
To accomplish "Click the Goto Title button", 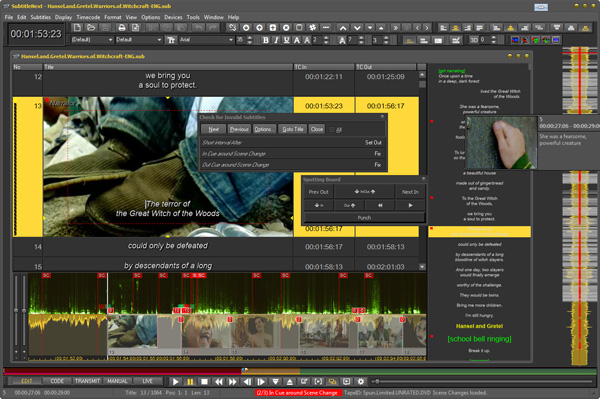I will (x=293, y=129).
